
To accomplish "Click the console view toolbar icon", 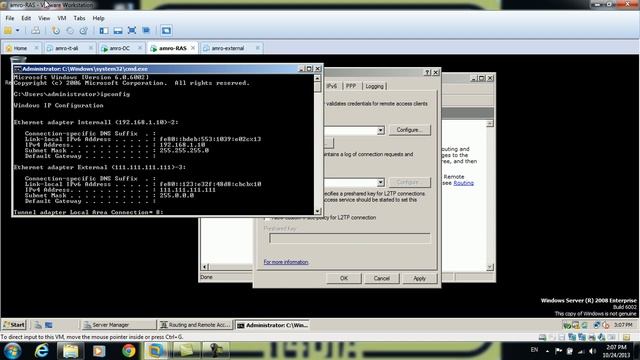I will click(166, 31).
